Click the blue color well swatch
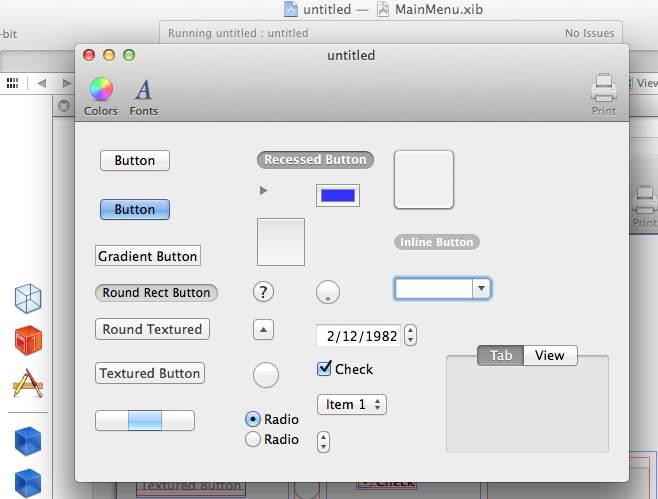658x499 pixels. point(338,196)
